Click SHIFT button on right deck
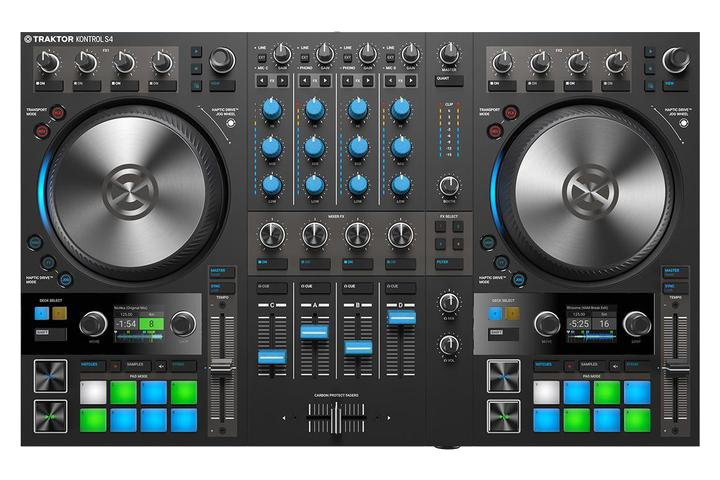Viewport: 720px width, 480px height. 504,334
